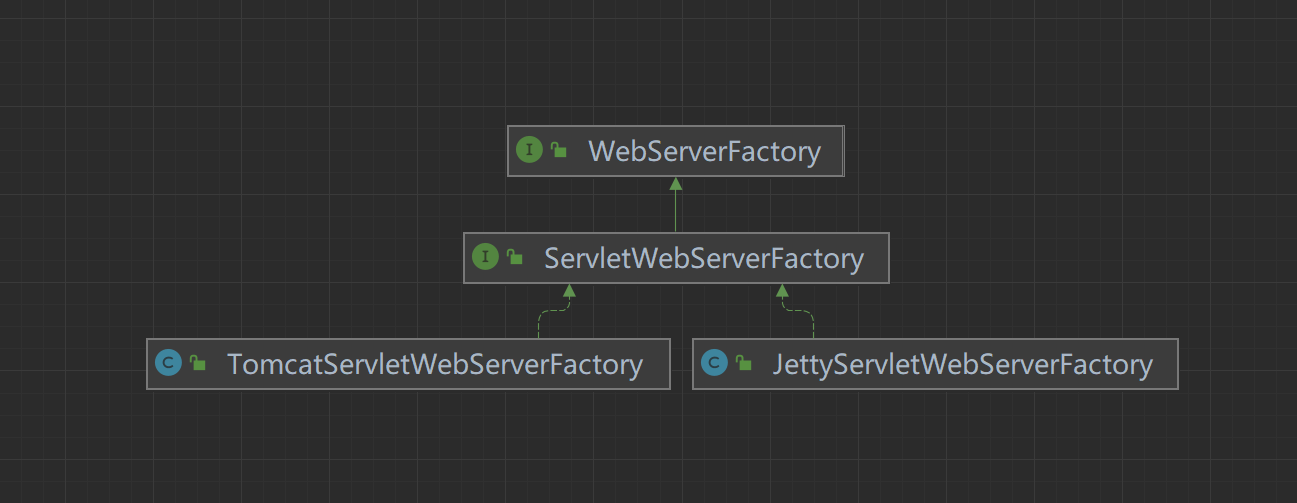Click the public lock icon on JettyServletWebServerFactory

[743, 364]
